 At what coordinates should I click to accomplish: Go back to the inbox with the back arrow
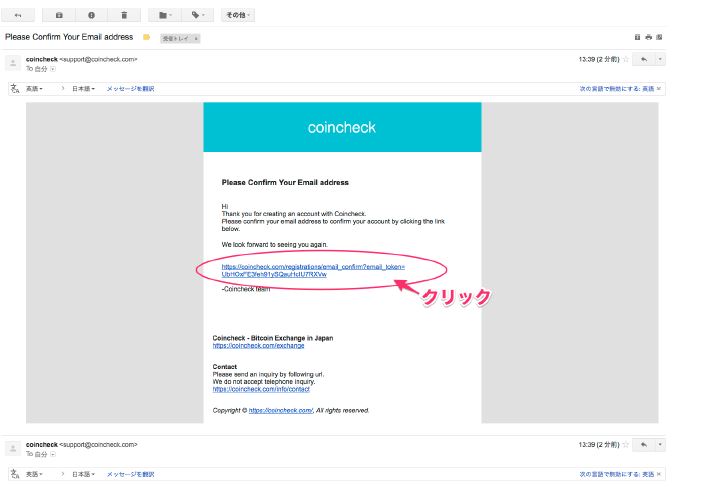18,15
